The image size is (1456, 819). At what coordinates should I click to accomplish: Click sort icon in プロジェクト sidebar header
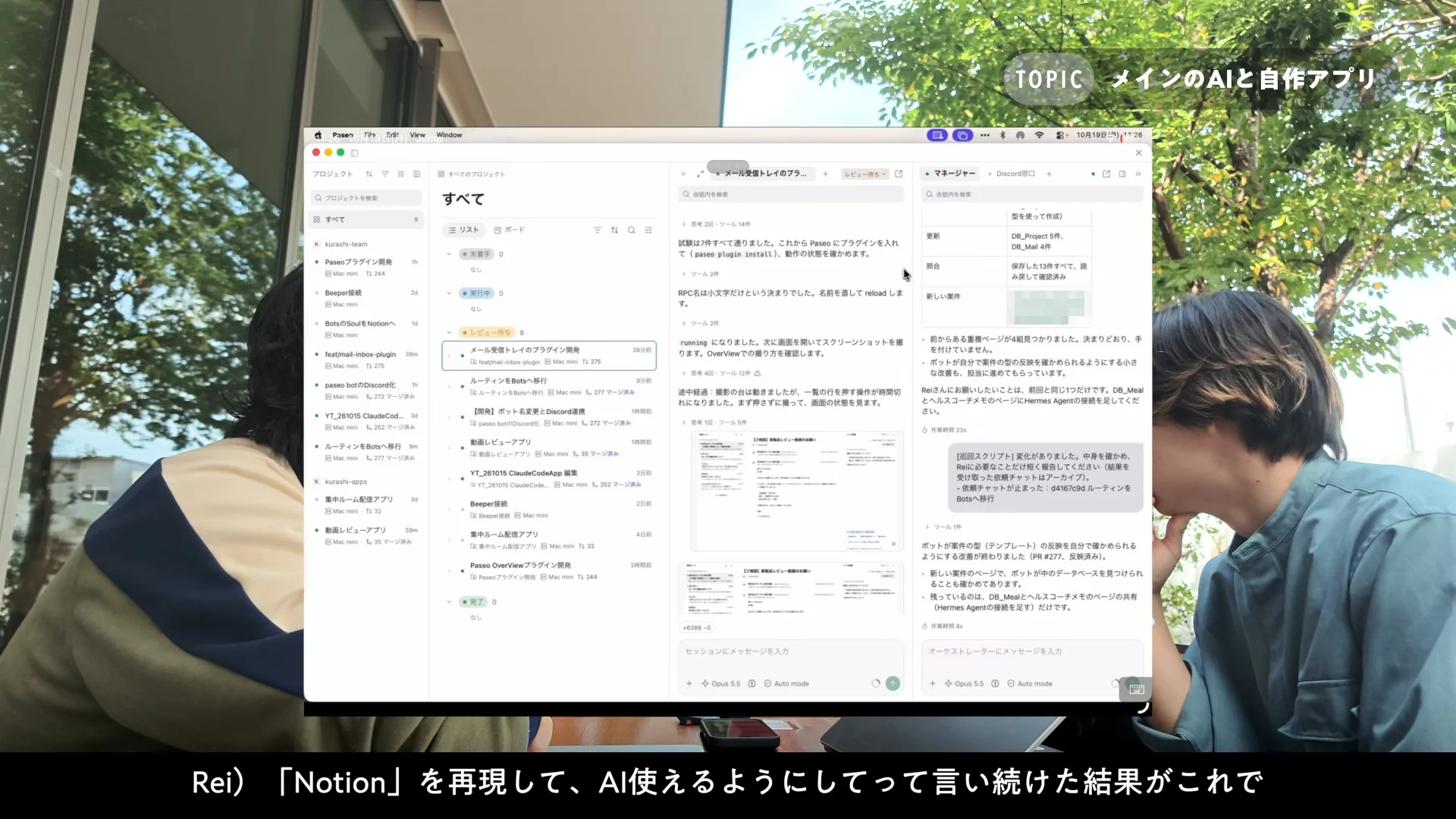click(x=369, y=174)
